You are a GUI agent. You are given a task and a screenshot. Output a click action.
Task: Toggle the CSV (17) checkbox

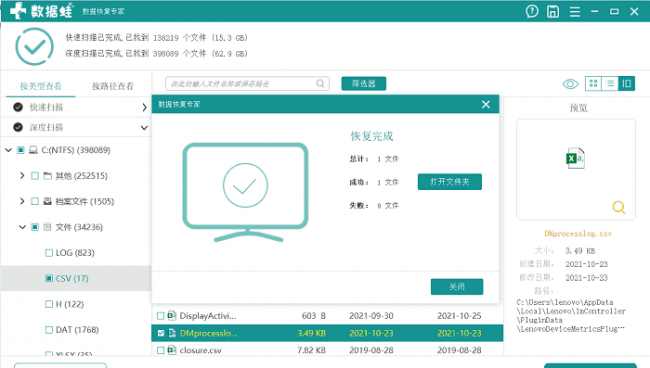click(x=49, y=278)
